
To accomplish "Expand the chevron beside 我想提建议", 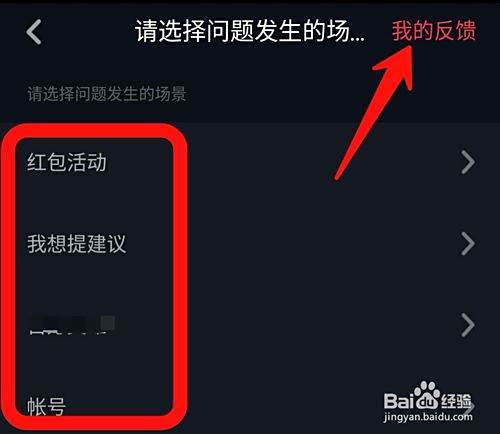I will pyautogui.click(x=468, y=244).
